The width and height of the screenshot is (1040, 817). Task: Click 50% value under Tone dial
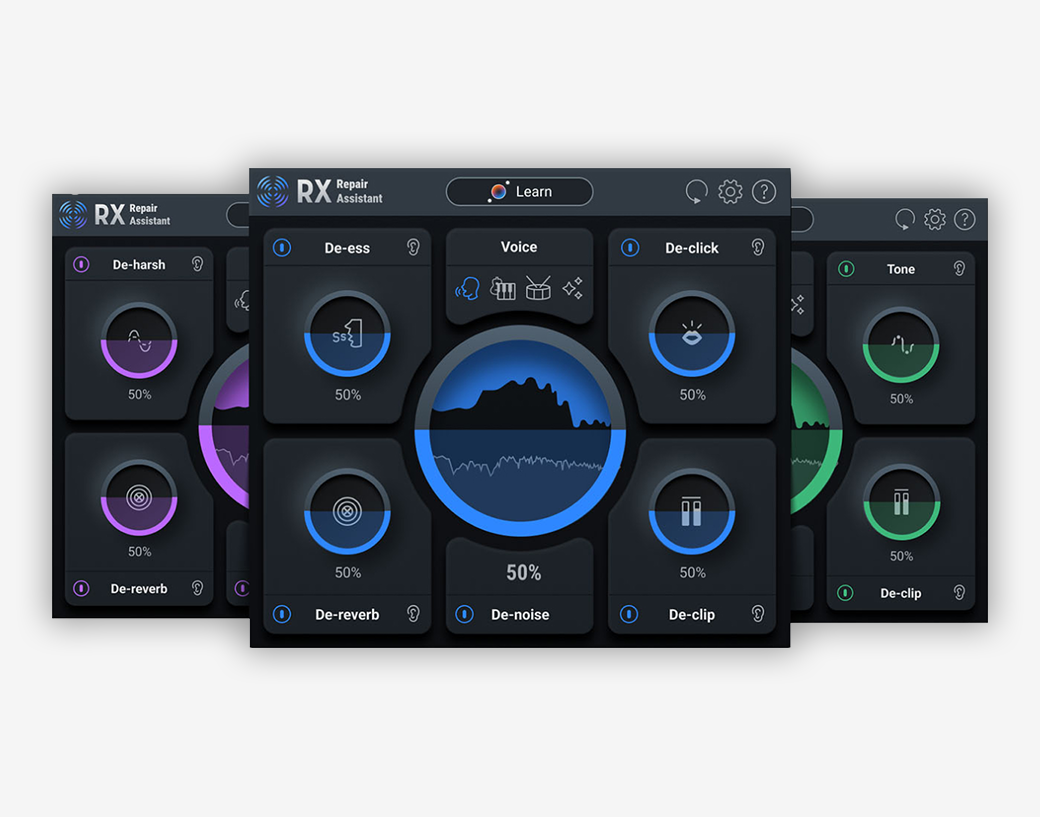point(901,399)
